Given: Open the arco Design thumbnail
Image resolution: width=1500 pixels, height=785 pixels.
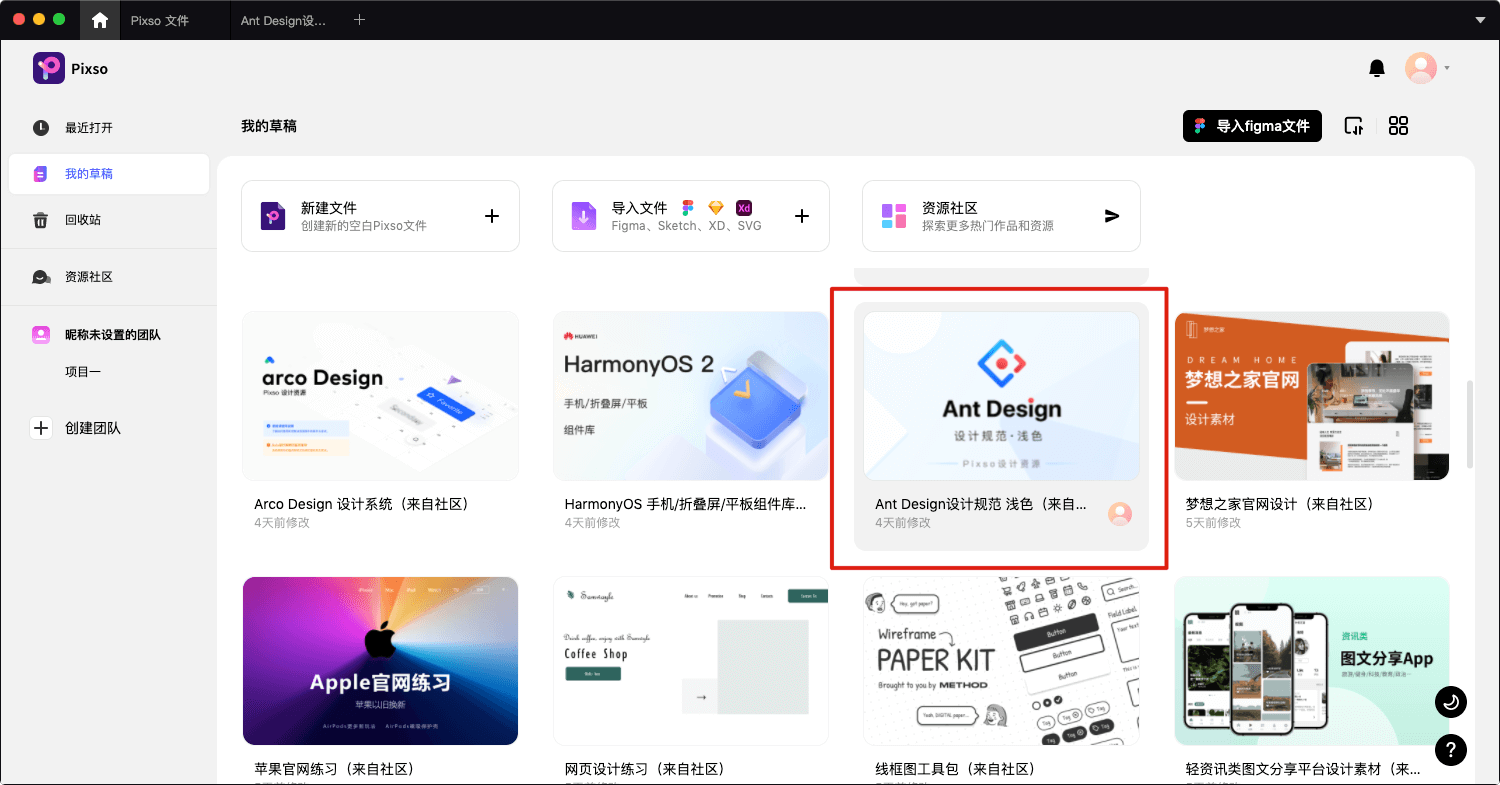Looking at the screenshot, I should [x=380, y=396].
